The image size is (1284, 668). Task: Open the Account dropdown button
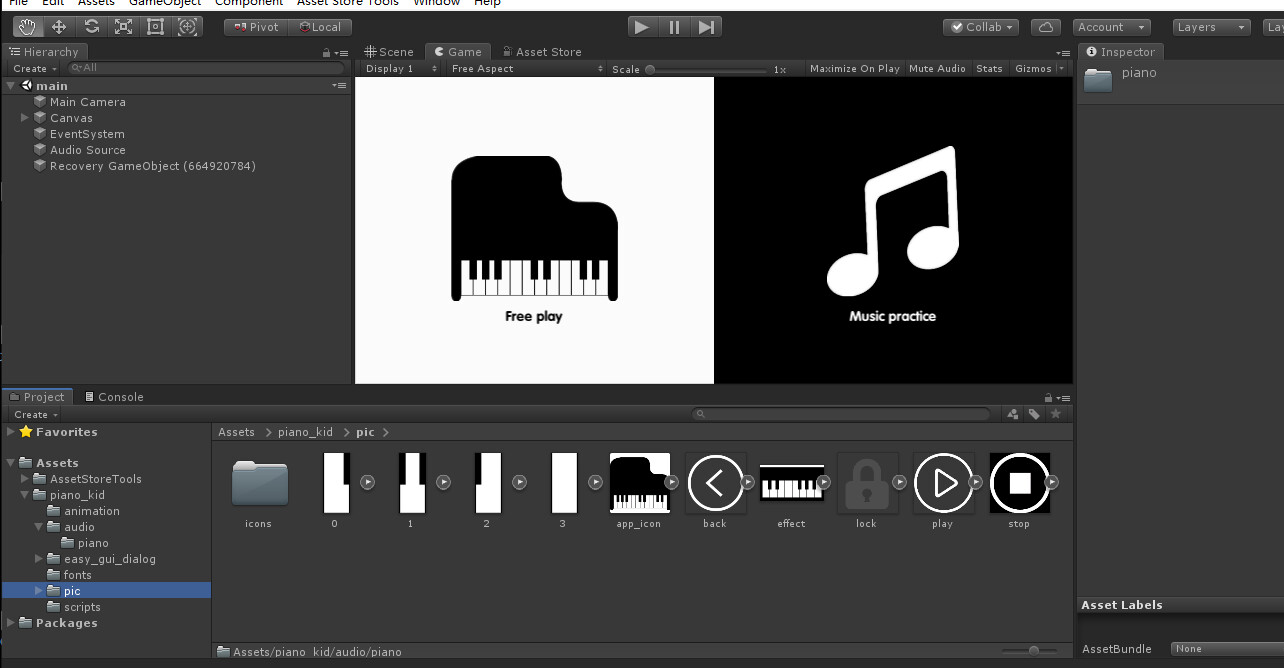click(1110, 27)
